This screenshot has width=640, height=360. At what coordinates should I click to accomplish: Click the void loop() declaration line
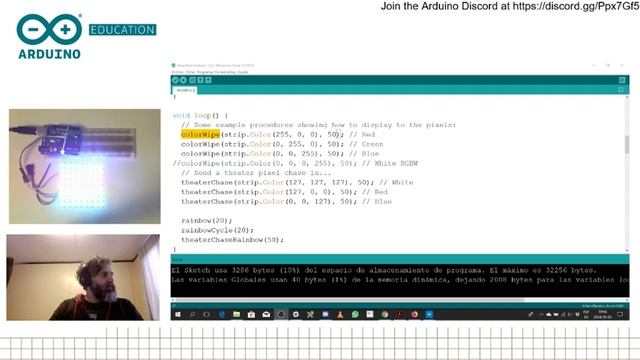coord(200,116)
